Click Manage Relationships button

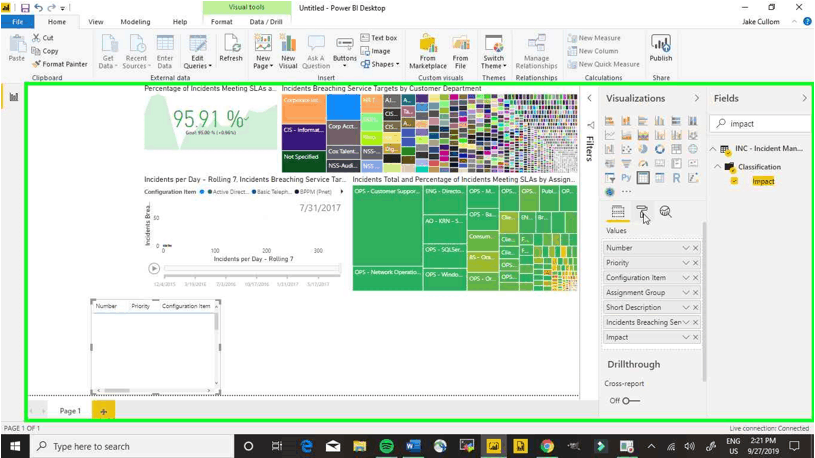pos(536,52)
